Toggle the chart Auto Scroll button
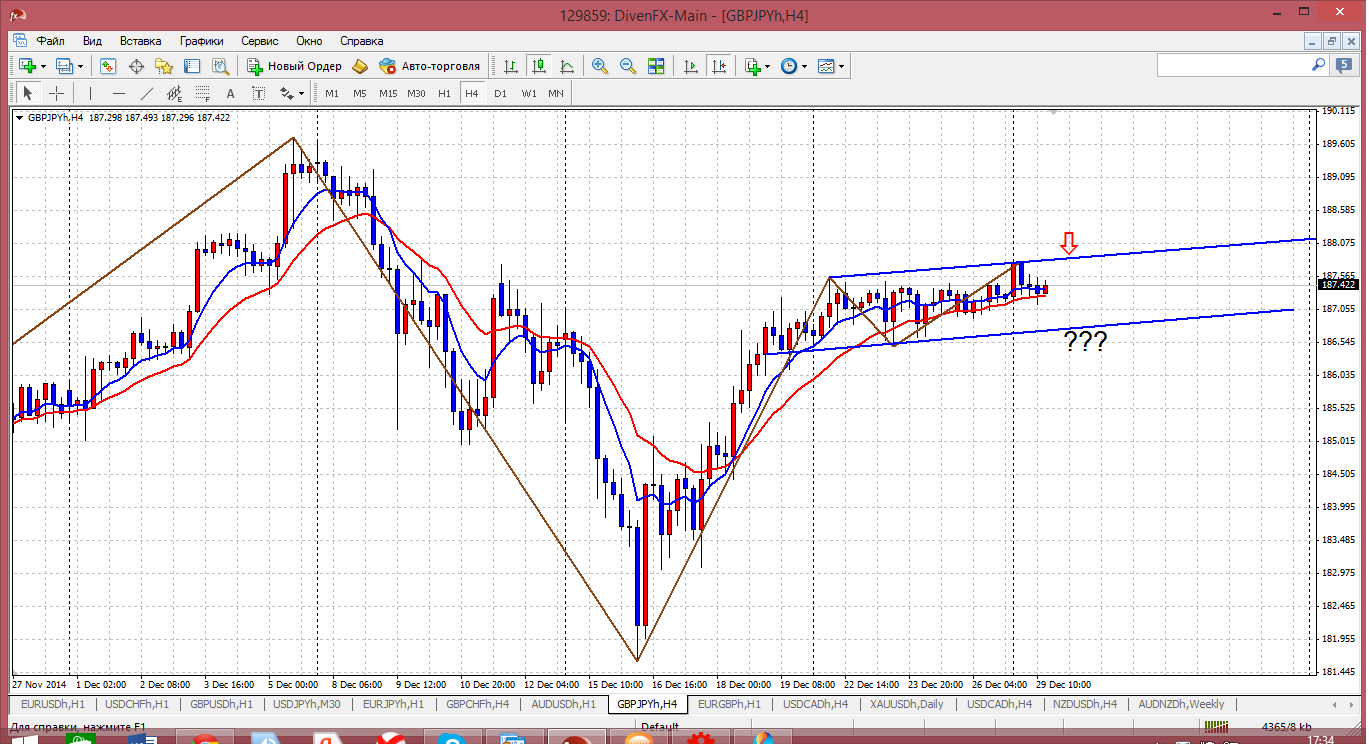This screenshot has height=744, width=1369. point(691,66)
